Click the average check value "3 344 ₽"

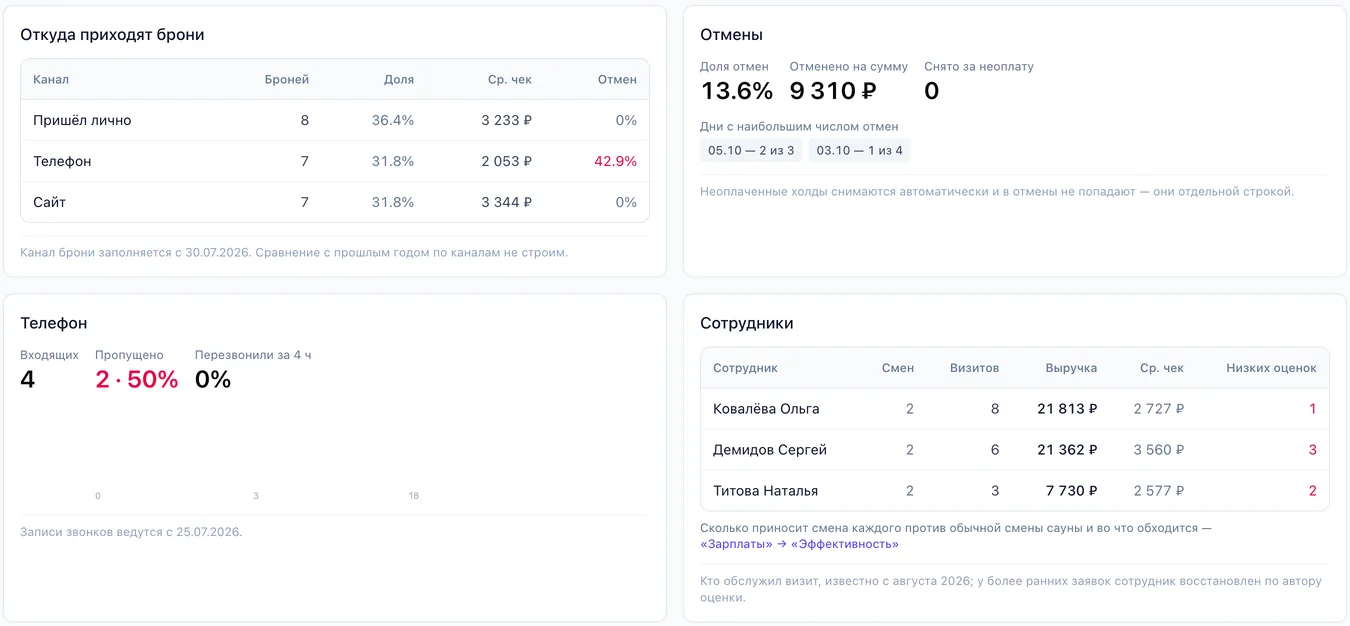[506, 202]
